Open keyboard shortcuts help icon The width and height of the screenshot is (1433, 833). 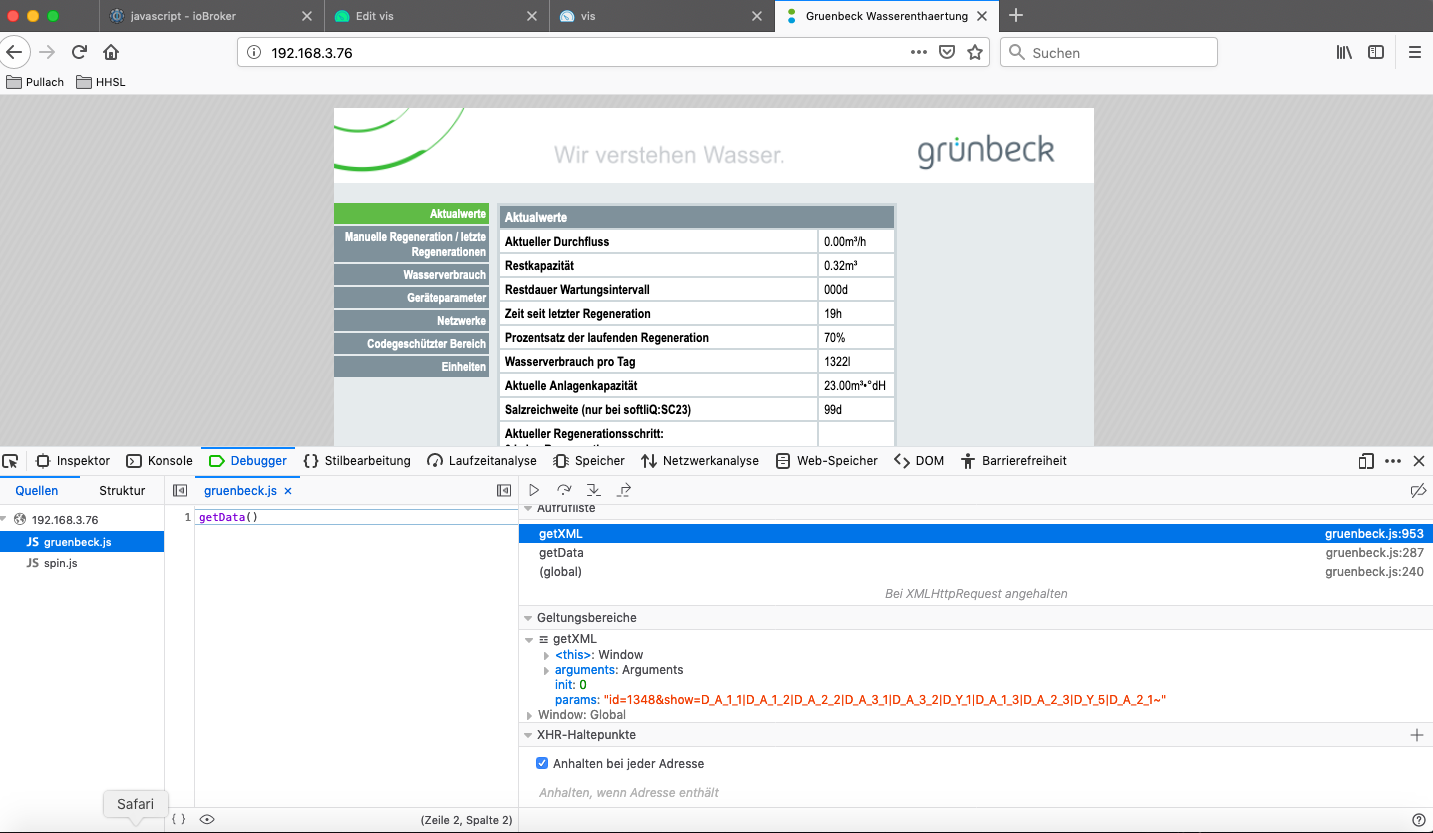pos(1418,819)
